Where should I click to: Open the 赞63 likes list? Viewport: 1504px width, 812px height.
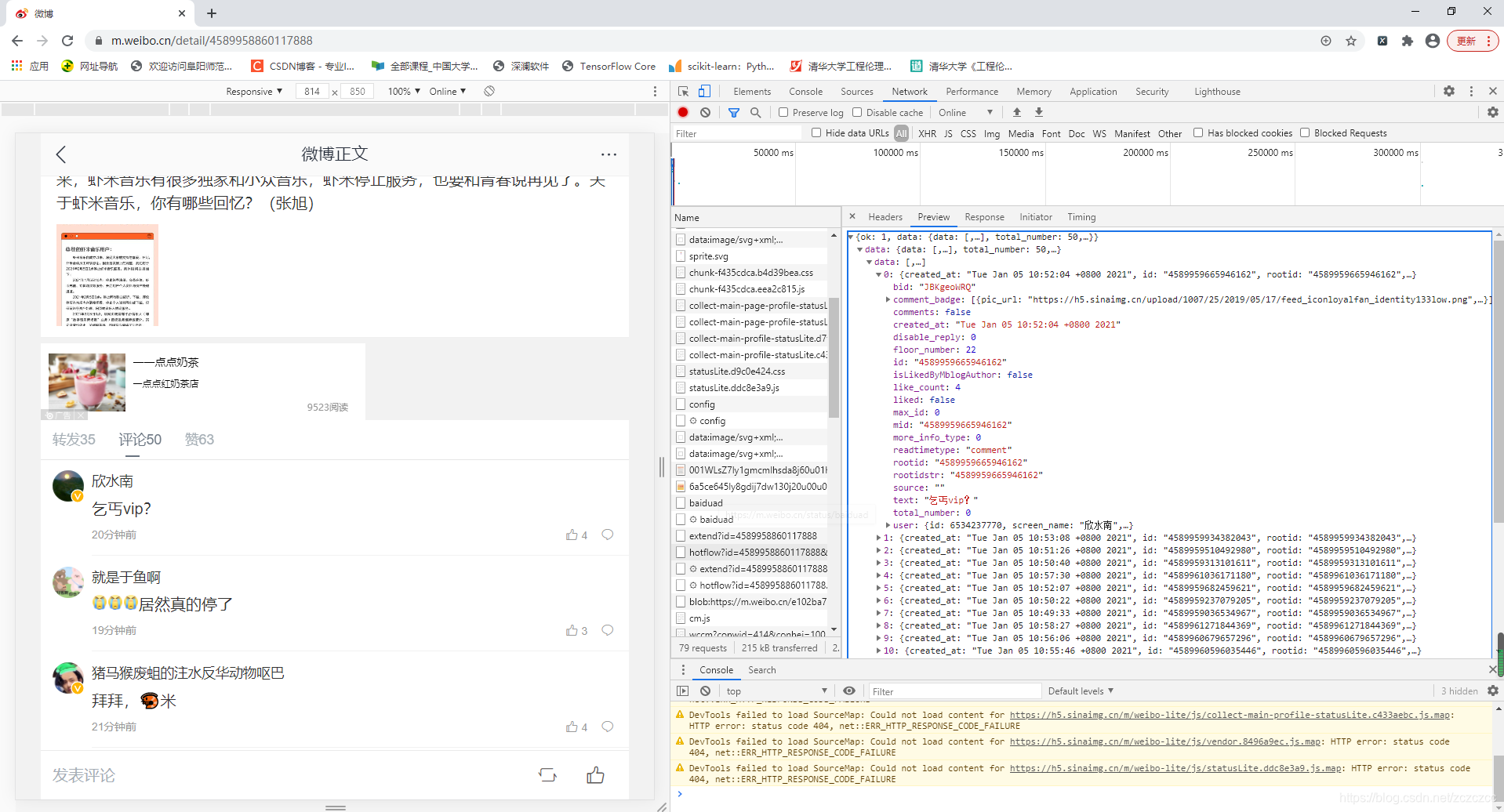point(199,440)
